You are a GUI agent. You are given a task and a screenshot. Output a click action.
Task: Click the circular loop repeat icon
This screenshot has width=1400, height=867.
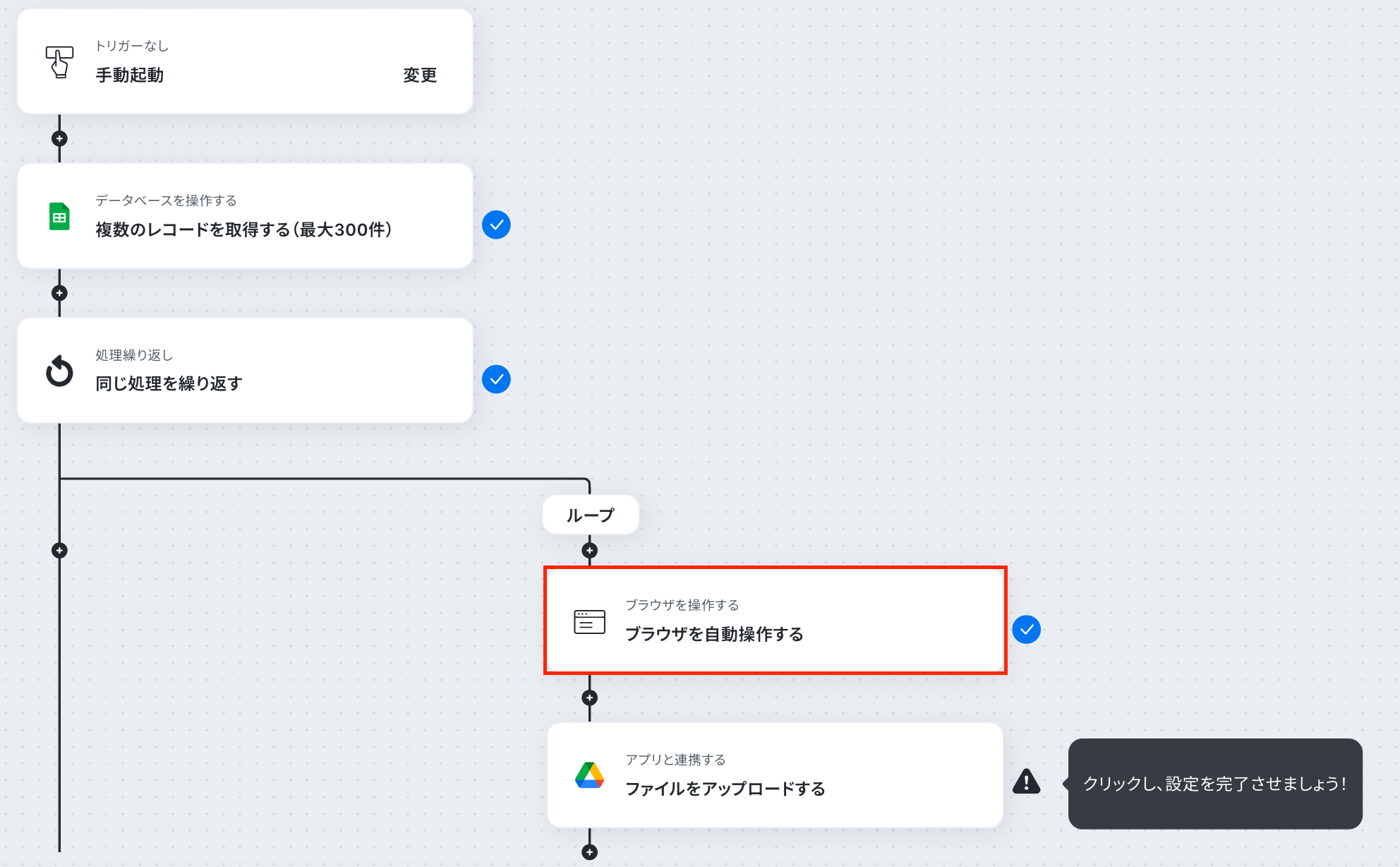click(x=59, y=371)
